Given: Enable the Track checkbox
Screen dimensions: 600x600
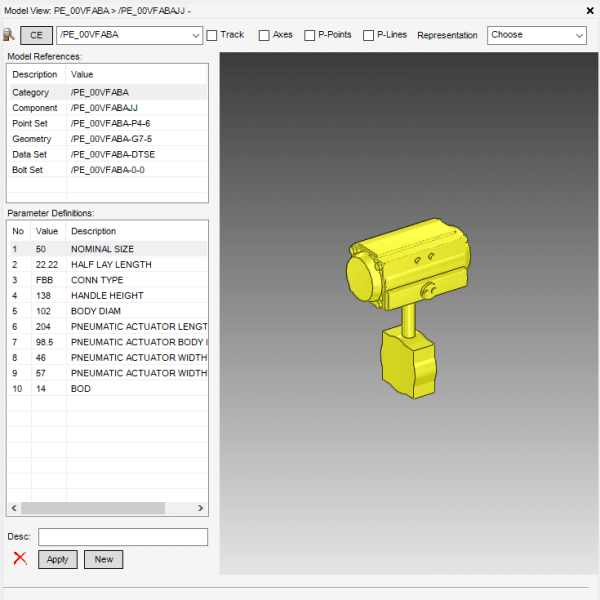Looking at the screenshot, I should point(212,35).
